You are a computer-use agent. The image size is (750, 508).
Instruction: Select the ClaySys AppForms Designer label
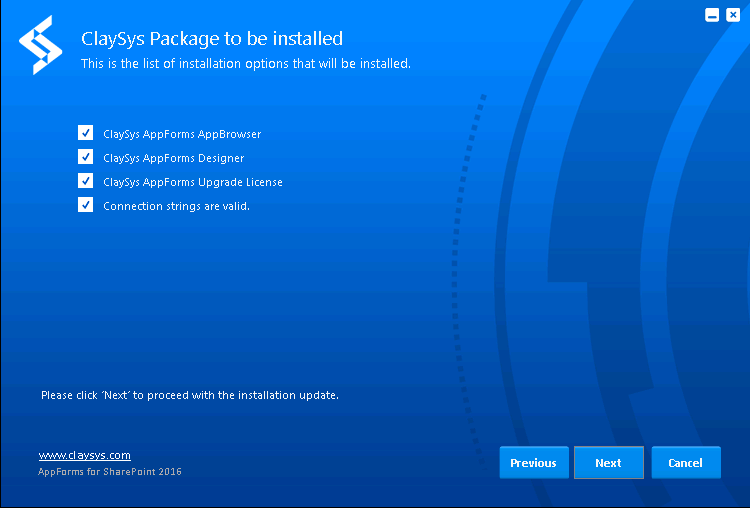coord(174,158)
